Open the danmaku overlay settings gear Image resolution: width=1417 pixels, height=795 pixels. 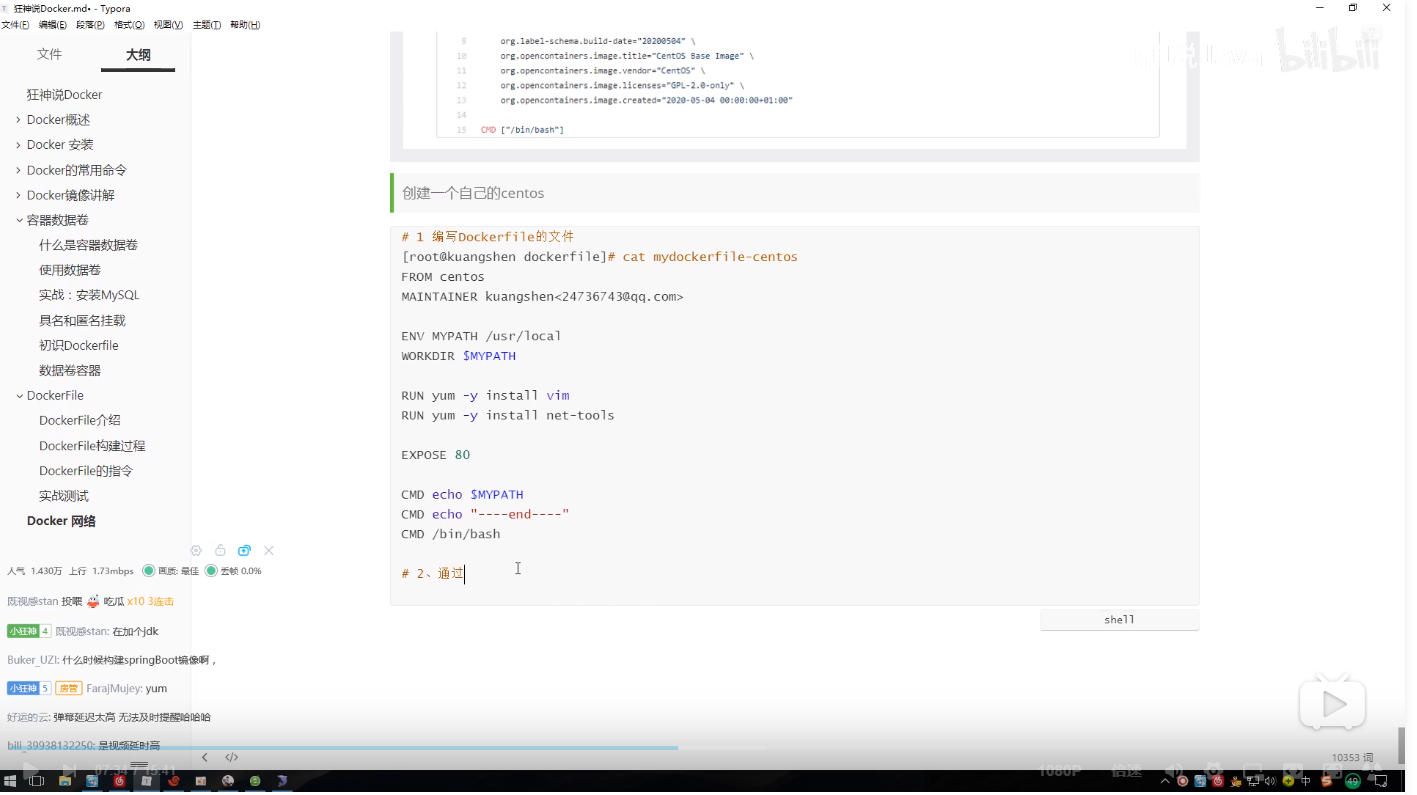tap(196, 551)
